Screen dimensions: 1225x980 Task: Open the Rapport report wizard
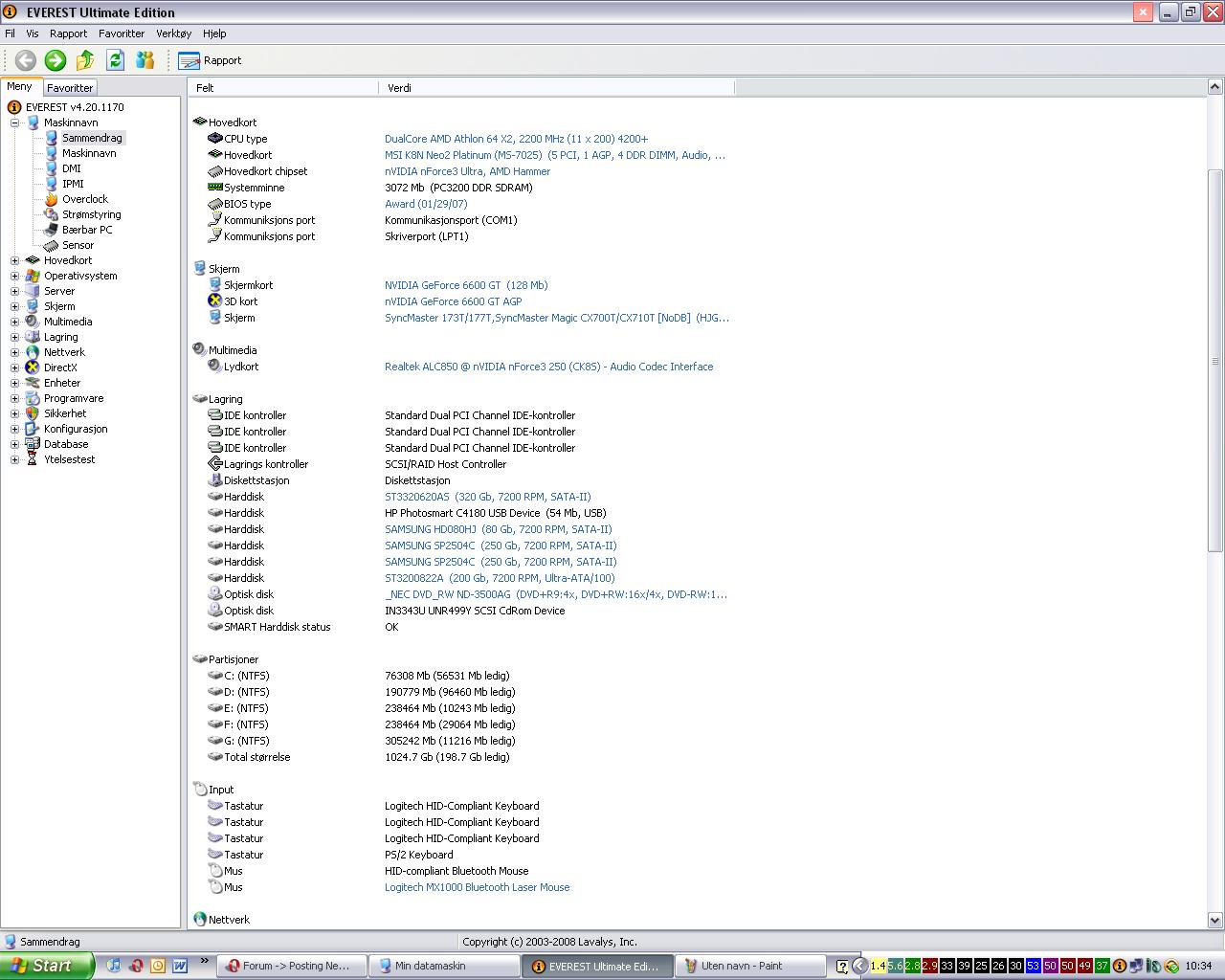(210, 60)
